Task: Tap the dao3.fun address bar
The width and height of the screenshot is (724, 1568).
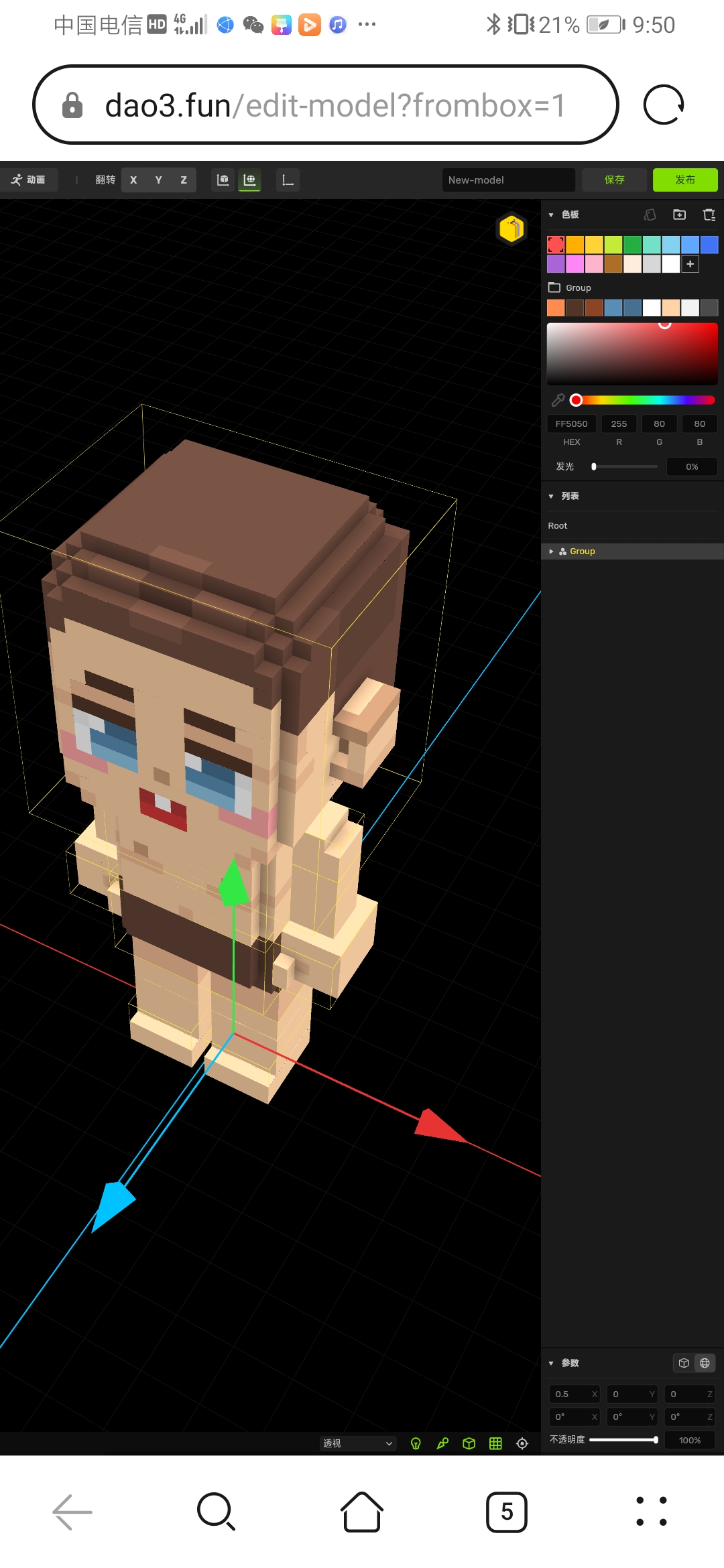Action: (326, 105)
